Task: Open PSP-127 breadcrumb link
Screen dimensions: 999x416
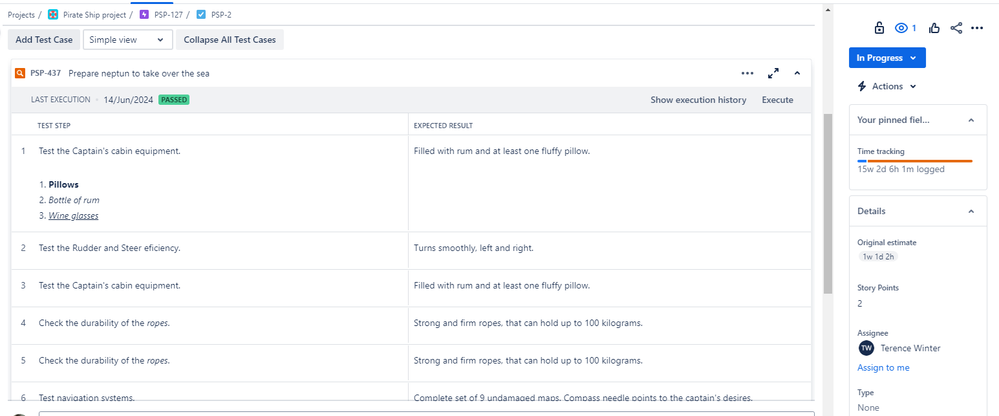Action: point(168,15)
